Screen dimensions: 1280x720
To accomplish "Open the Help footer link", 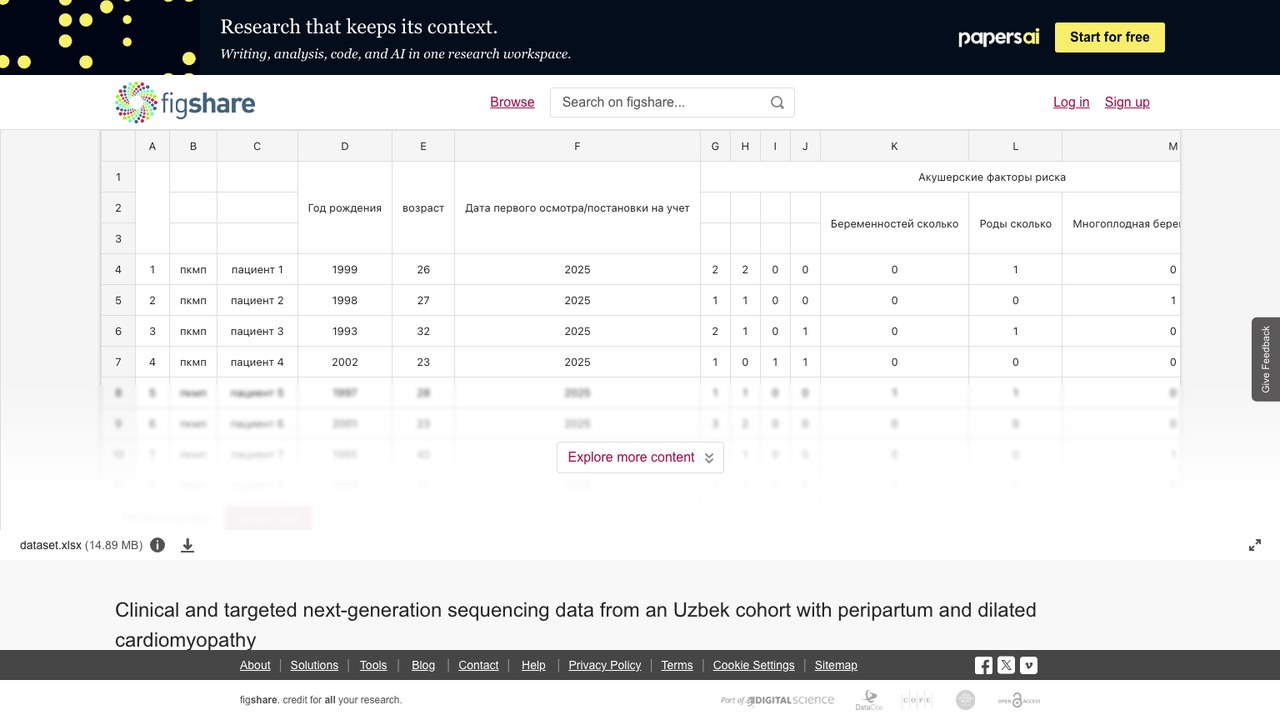I will coord(533,665).
